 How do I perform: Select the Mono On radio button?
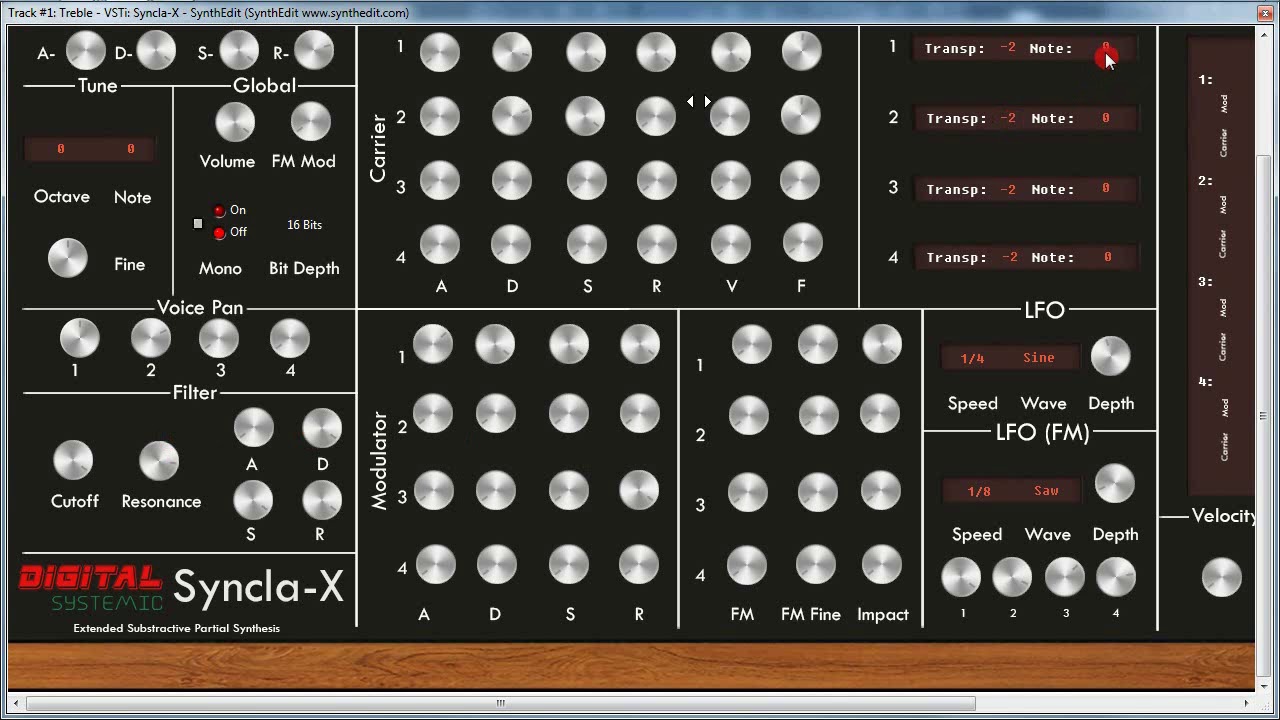click(x=219, y=211)
